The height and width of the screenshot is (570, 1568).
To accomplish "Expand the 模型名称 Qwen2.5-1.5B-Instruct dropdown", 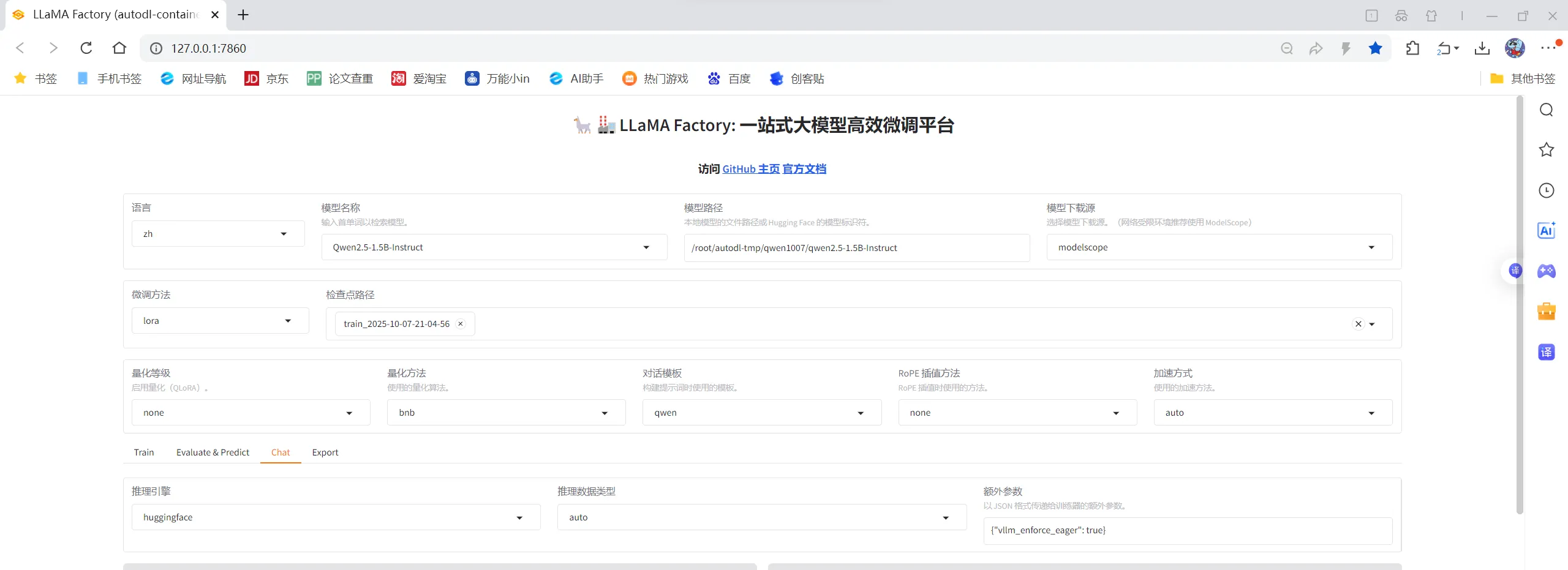I will point(494,247).
